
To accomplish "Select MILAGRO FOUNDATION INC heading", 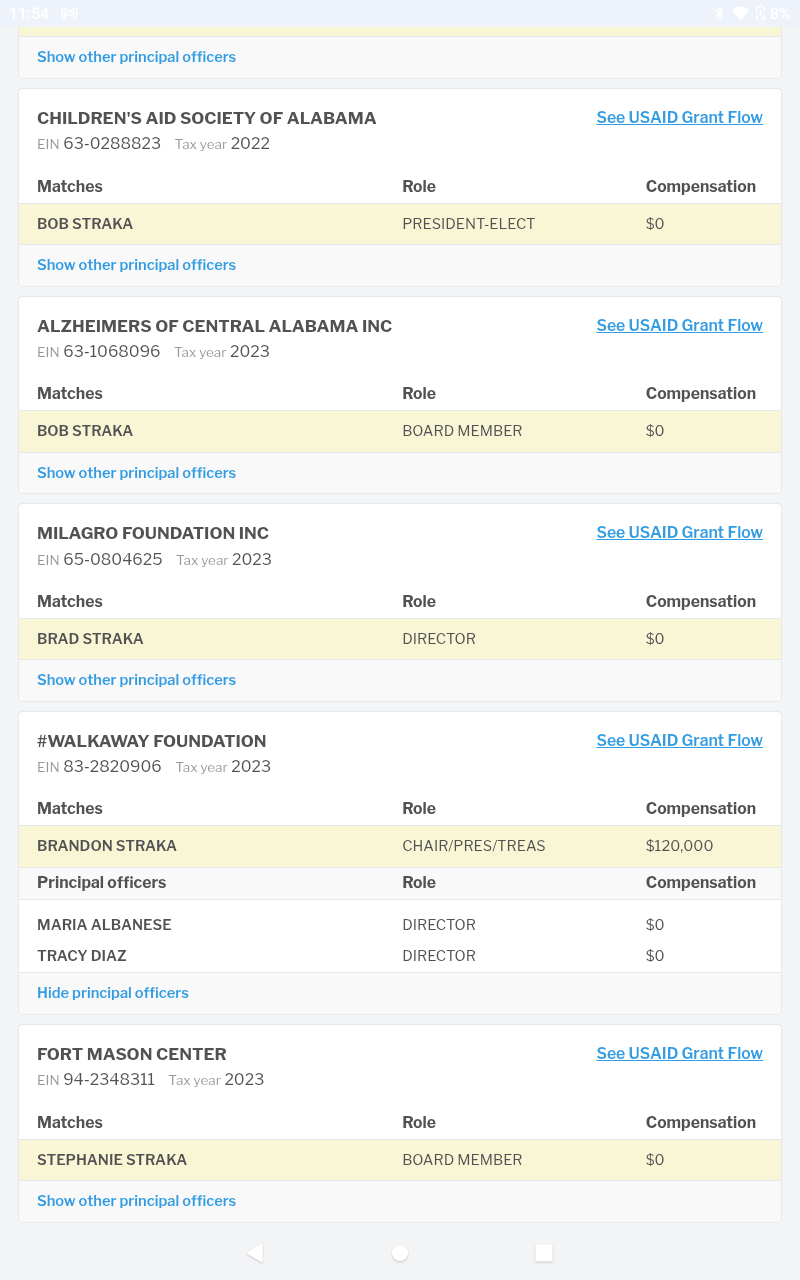I will pyautogui.click(x=153, y=533).
